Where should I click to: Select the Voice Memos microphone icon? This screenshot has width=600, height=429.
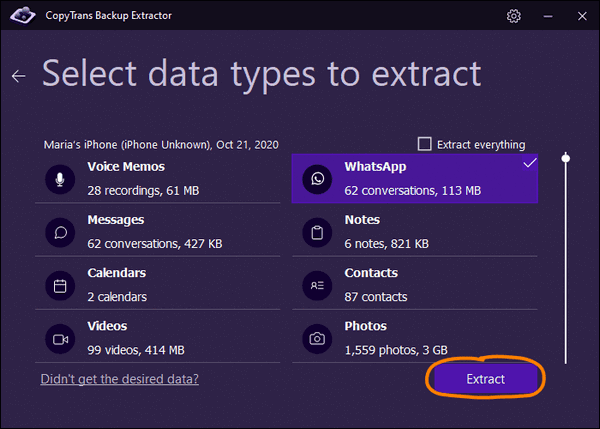[x=60, y=179]
